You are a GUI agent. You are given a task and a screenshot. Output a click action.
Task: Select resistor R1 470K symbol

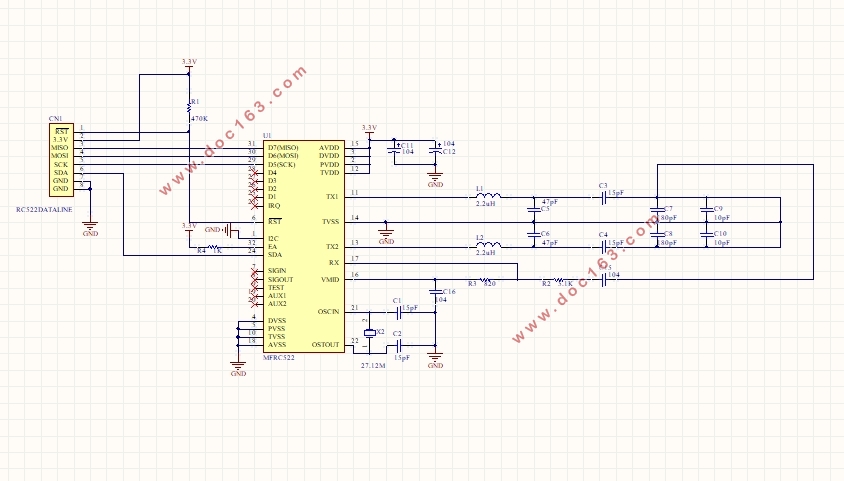(189, 108)
